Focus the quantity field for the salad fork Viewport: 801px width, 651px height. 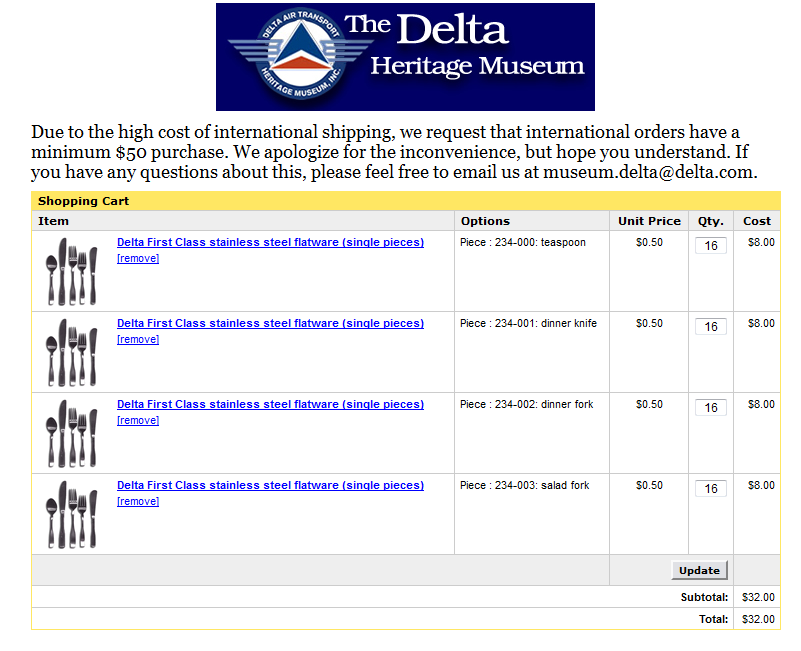coord(711,489)
